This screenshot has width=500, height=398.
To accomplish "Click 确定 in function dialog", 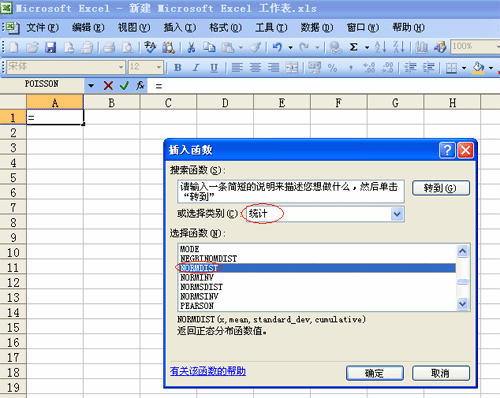I will pos(375,373).
